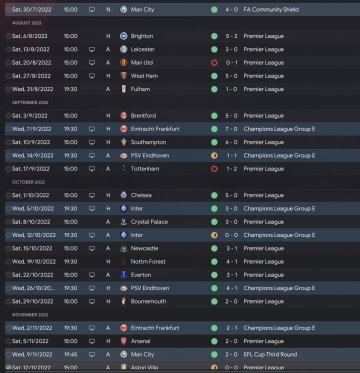This screenshot has width=360, height=373.
Task: Open the FA Community Shield competition link
Action: click(x=271, y=10)
